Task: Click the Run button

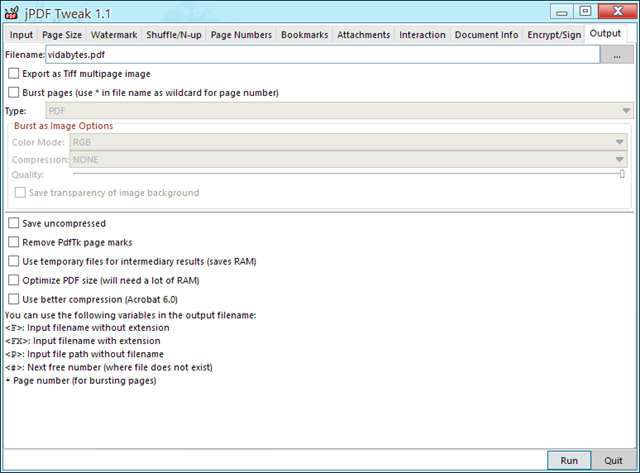Action: tap(569, 460)
